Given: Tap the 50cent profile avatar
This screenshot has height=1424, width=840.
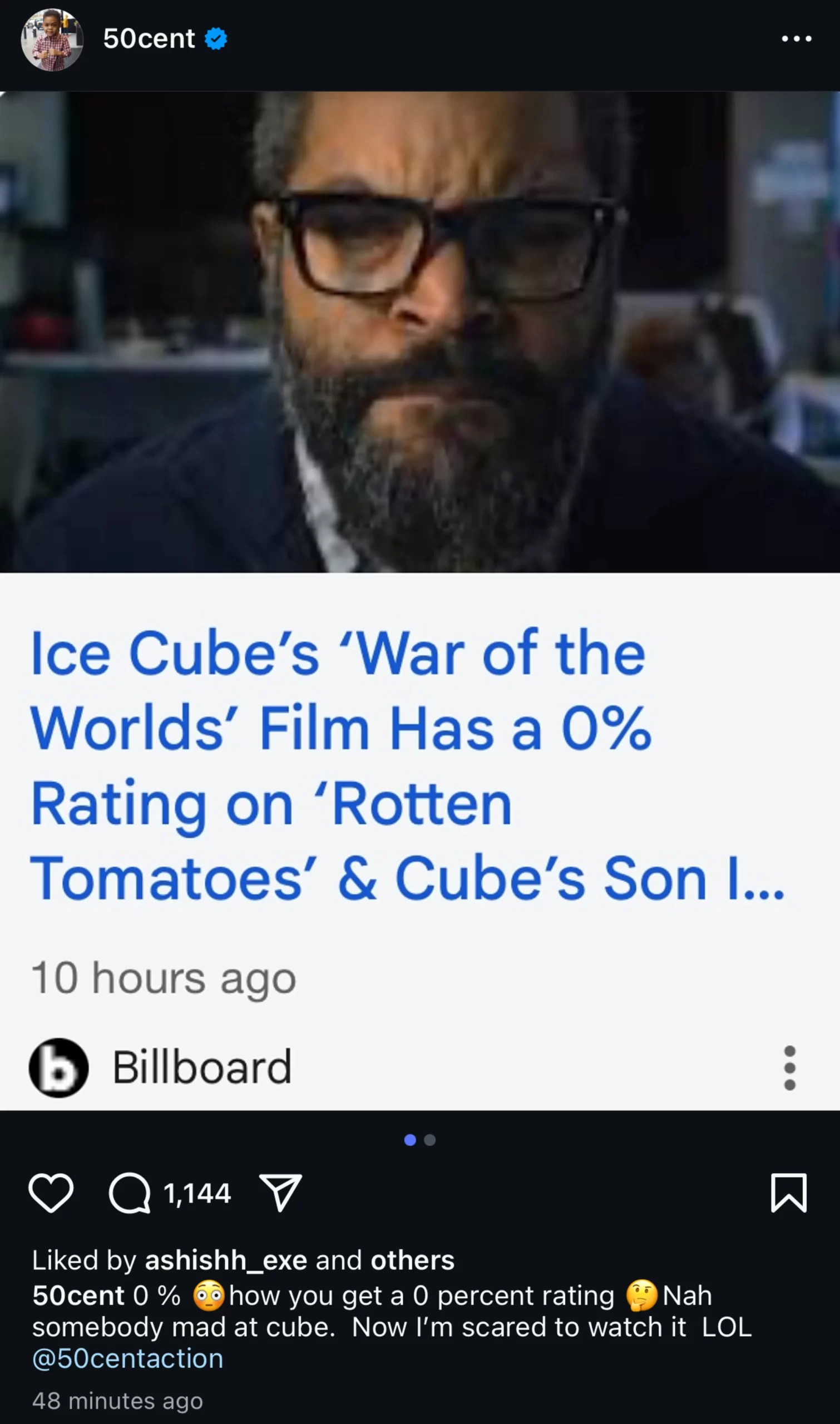Looking at the screenshot, I should [x=52, y=39].
